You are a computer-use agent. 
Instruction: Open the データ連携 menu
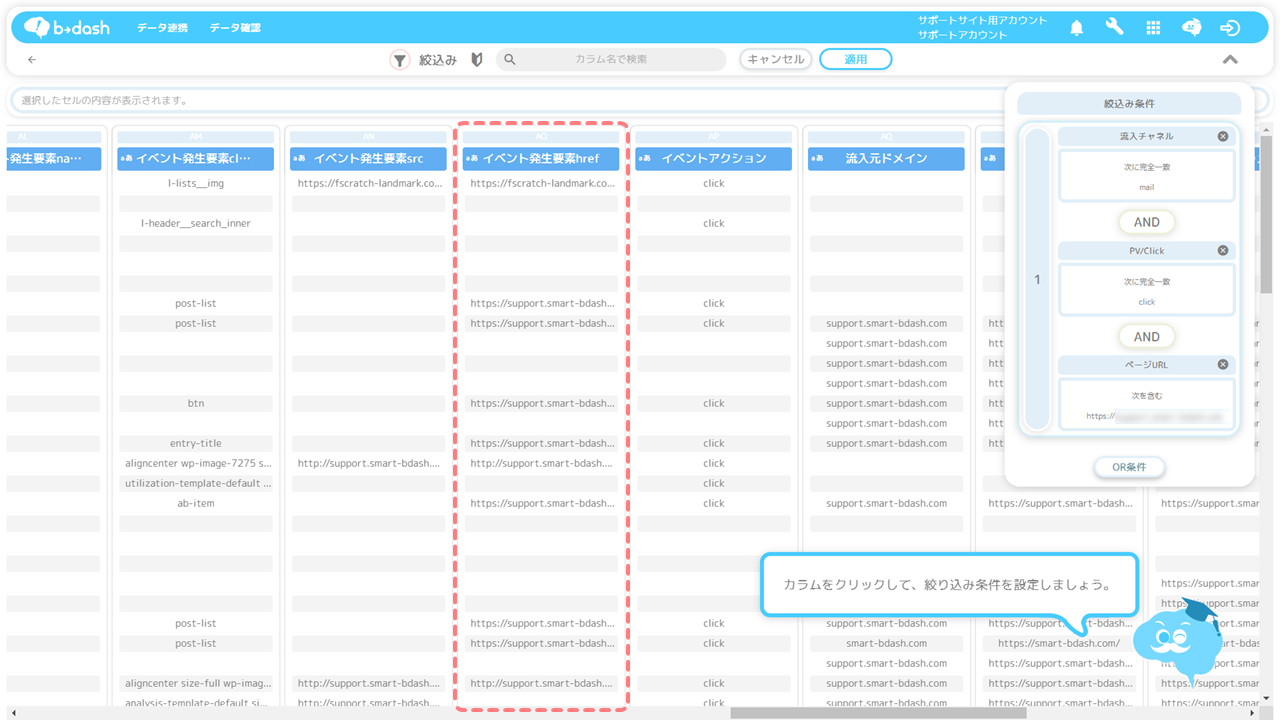(x=162, y=28)
